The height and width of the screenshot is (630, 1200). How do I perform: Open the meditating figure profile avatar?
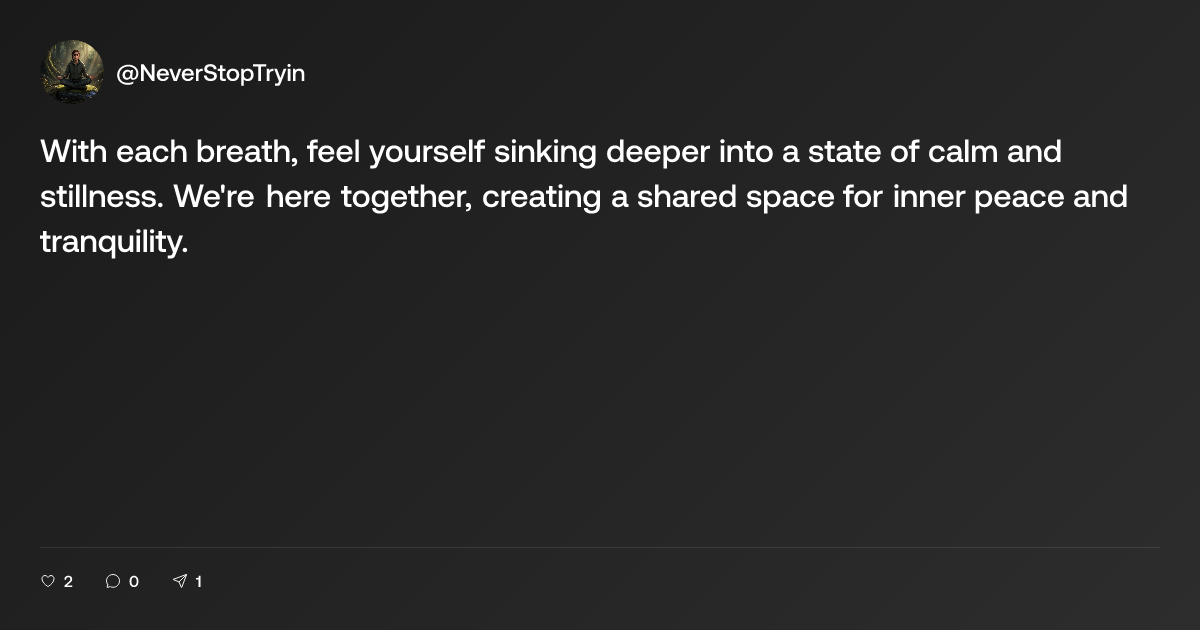(72, 72)
